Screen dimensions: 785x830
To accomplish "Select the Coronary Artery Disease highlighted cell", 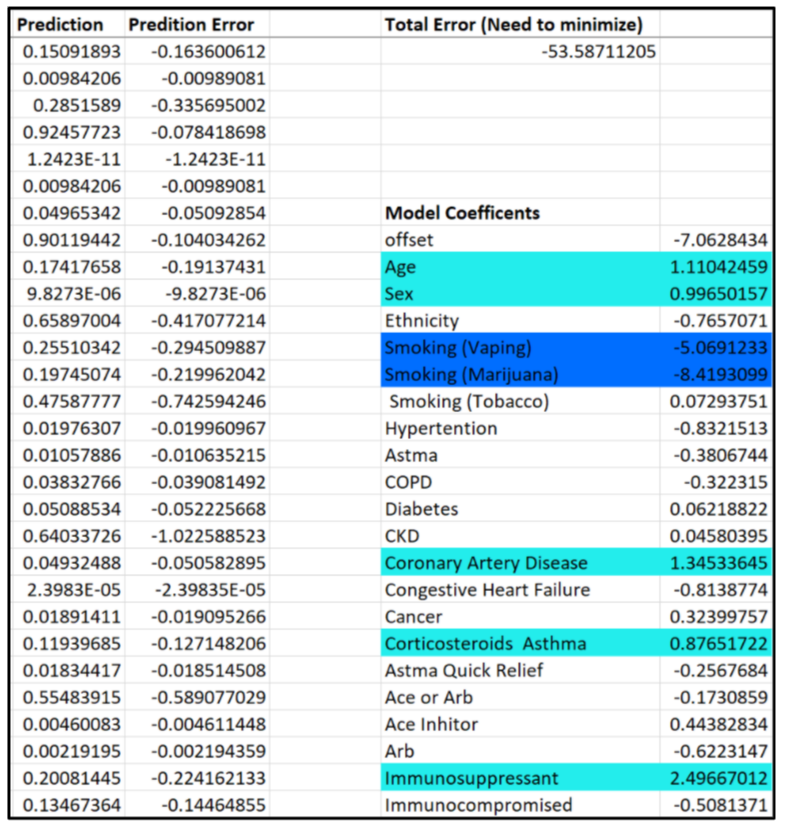I will point(520,563).
